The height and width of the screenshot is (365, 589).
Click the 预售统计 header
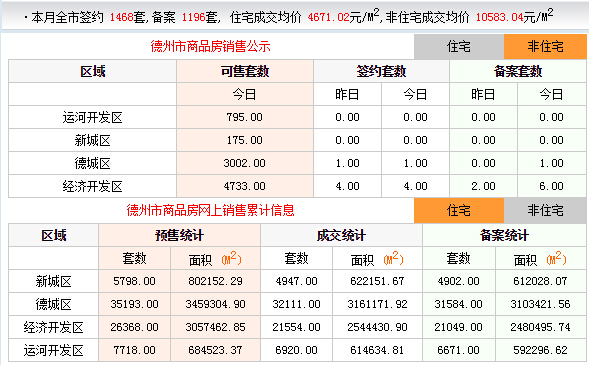click(x=180, y=235)
